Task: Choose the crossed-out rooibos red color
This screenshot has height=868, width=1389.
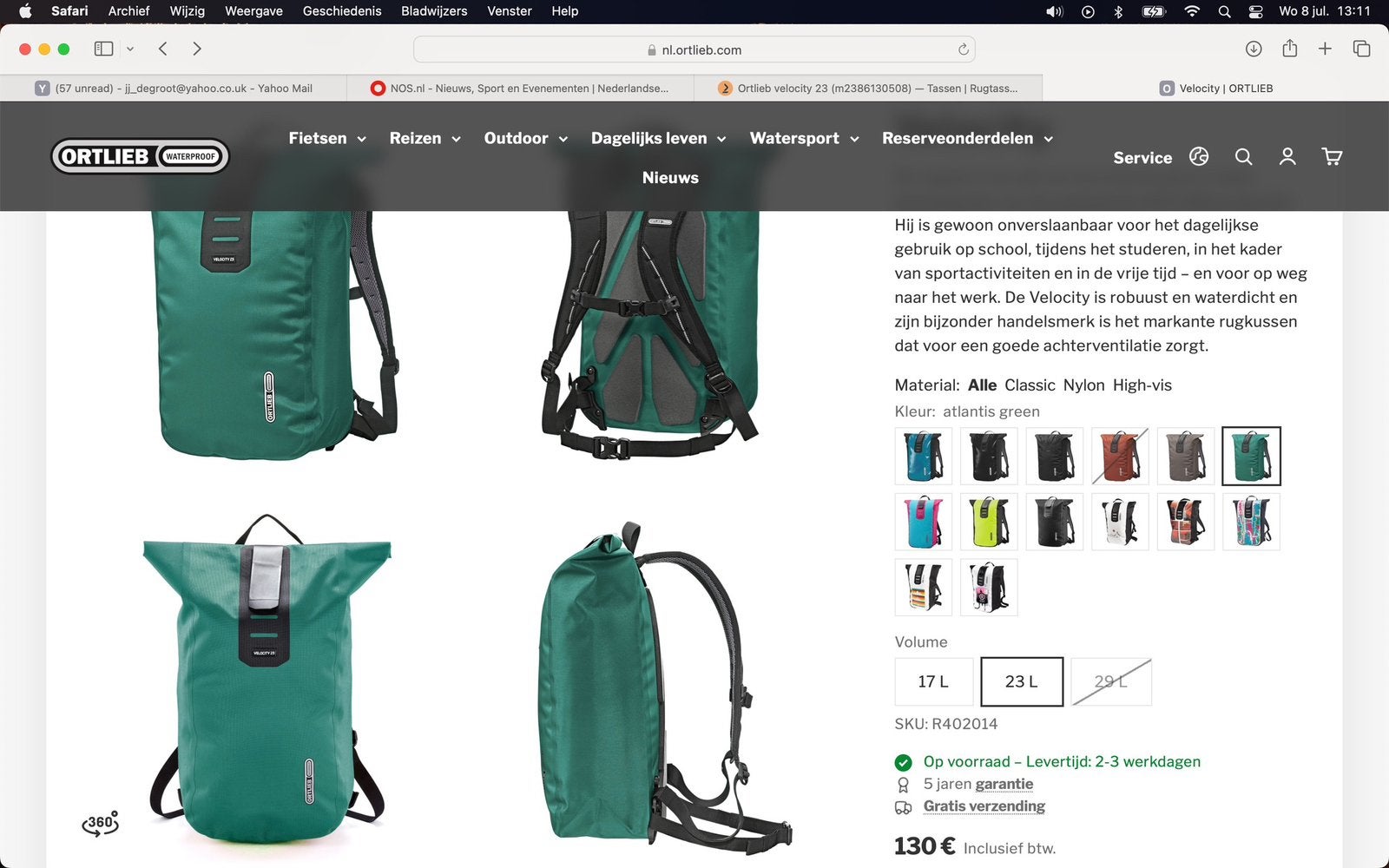Action: tap(1120, 456)
